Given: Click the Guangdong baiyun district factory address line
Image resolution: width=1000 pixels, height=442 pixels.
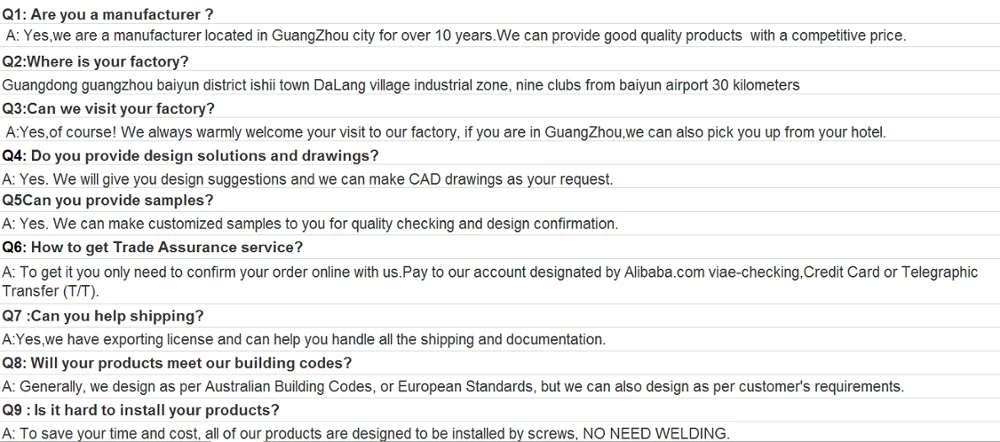Looking at the screenshot, I should click(400, 85).
